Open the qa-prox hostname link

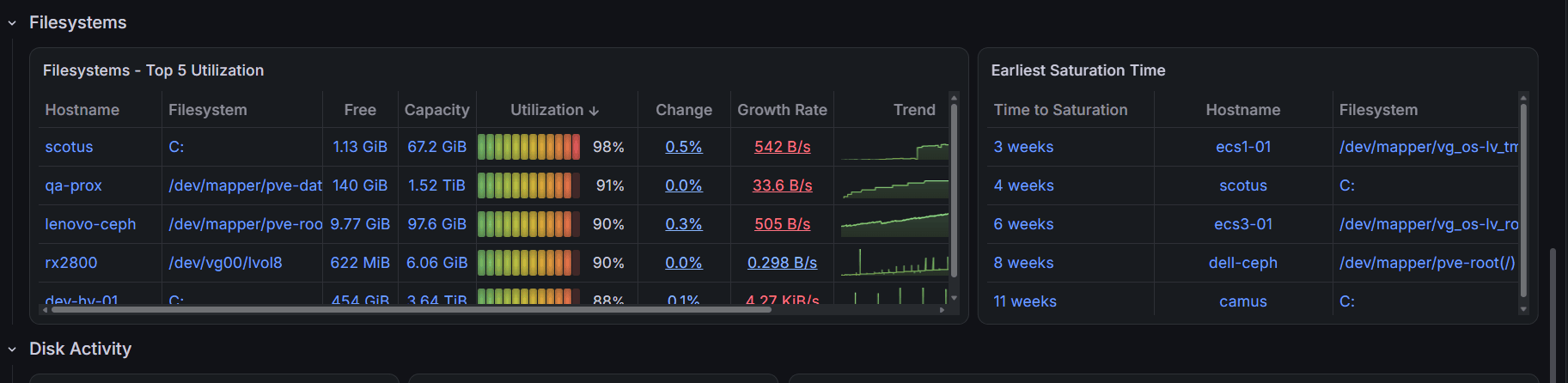73,185
